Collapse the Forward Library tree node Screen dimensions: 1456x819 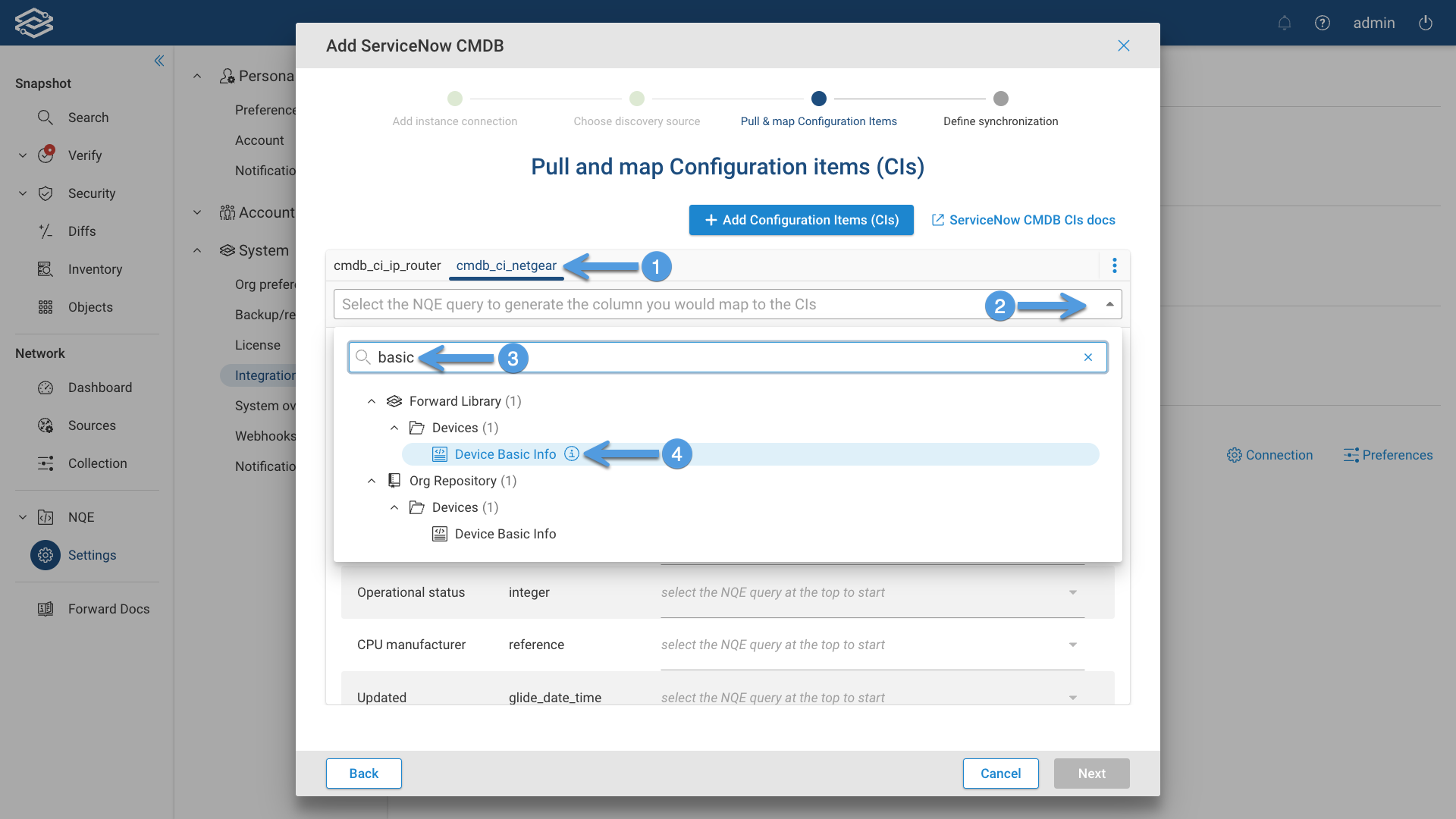click(x=372, y=401)
